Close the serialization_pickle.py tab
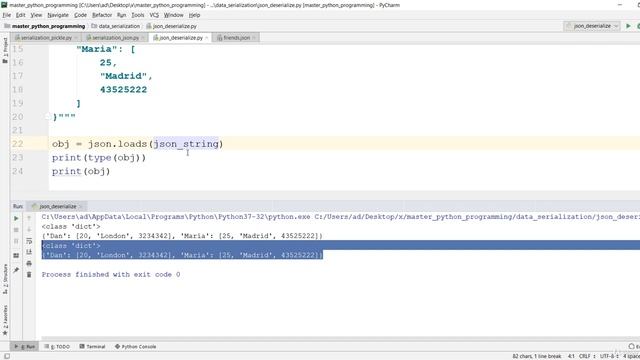Screen dimensions: 640x360 [76, 38]
